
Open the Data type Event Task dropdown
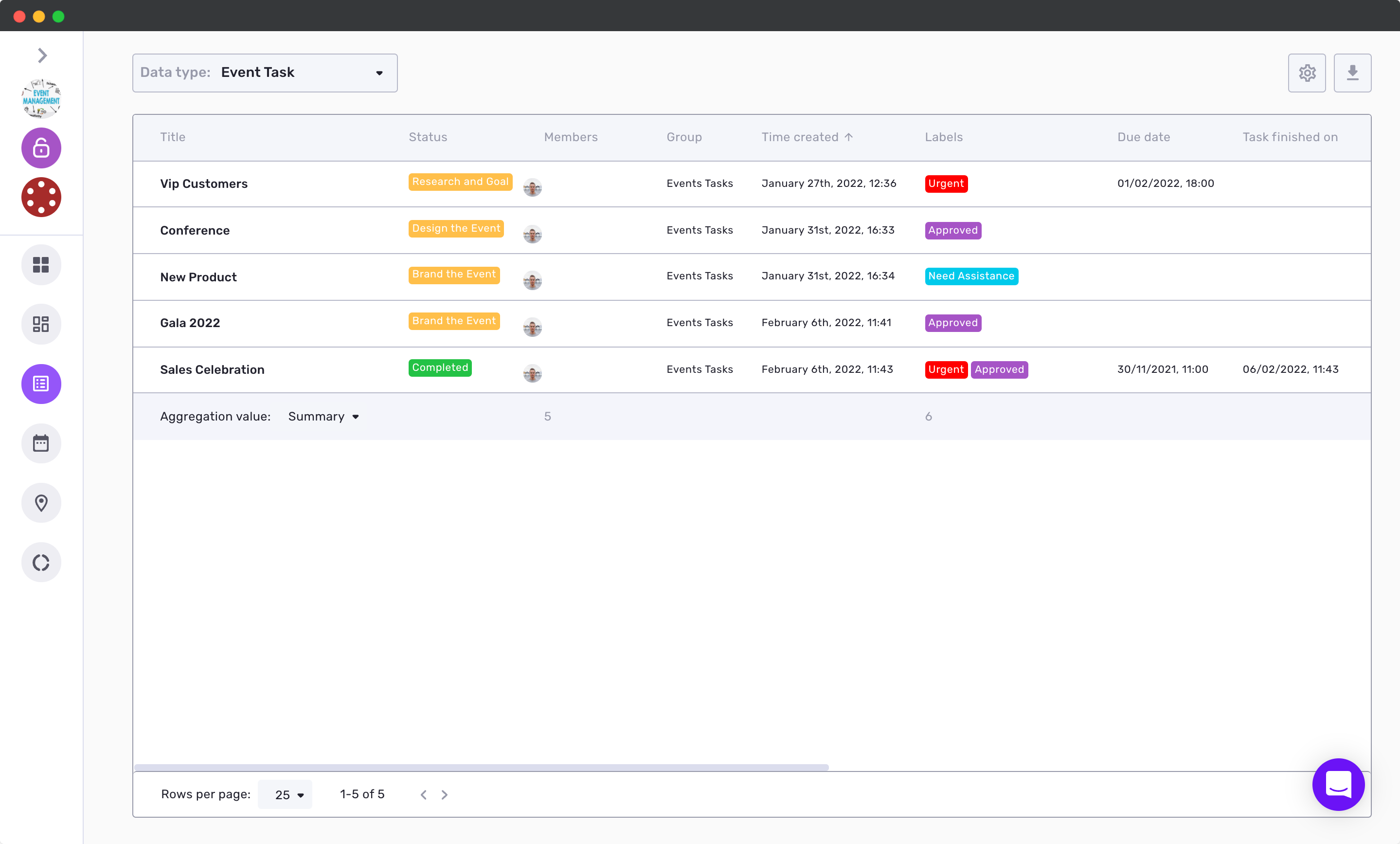[x=265, y=73]
